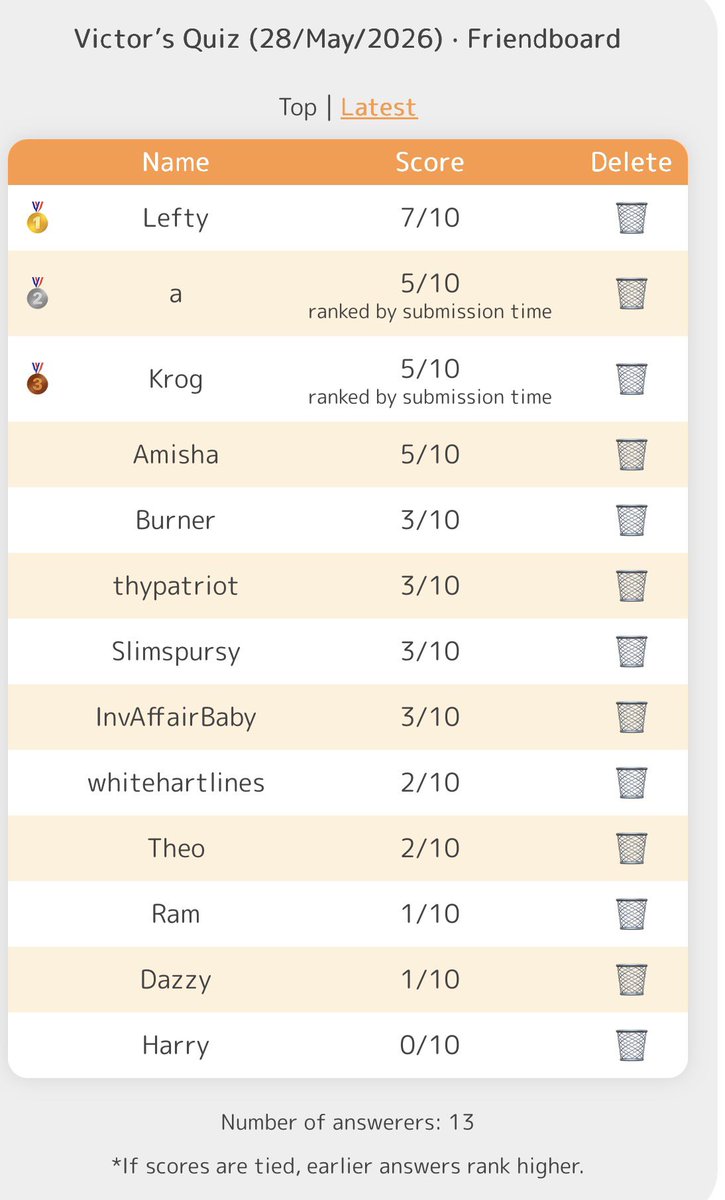Viewport: 725px width, 1200px height.
Task: Click trash icon next to Burner
Action: coord(632,520)
